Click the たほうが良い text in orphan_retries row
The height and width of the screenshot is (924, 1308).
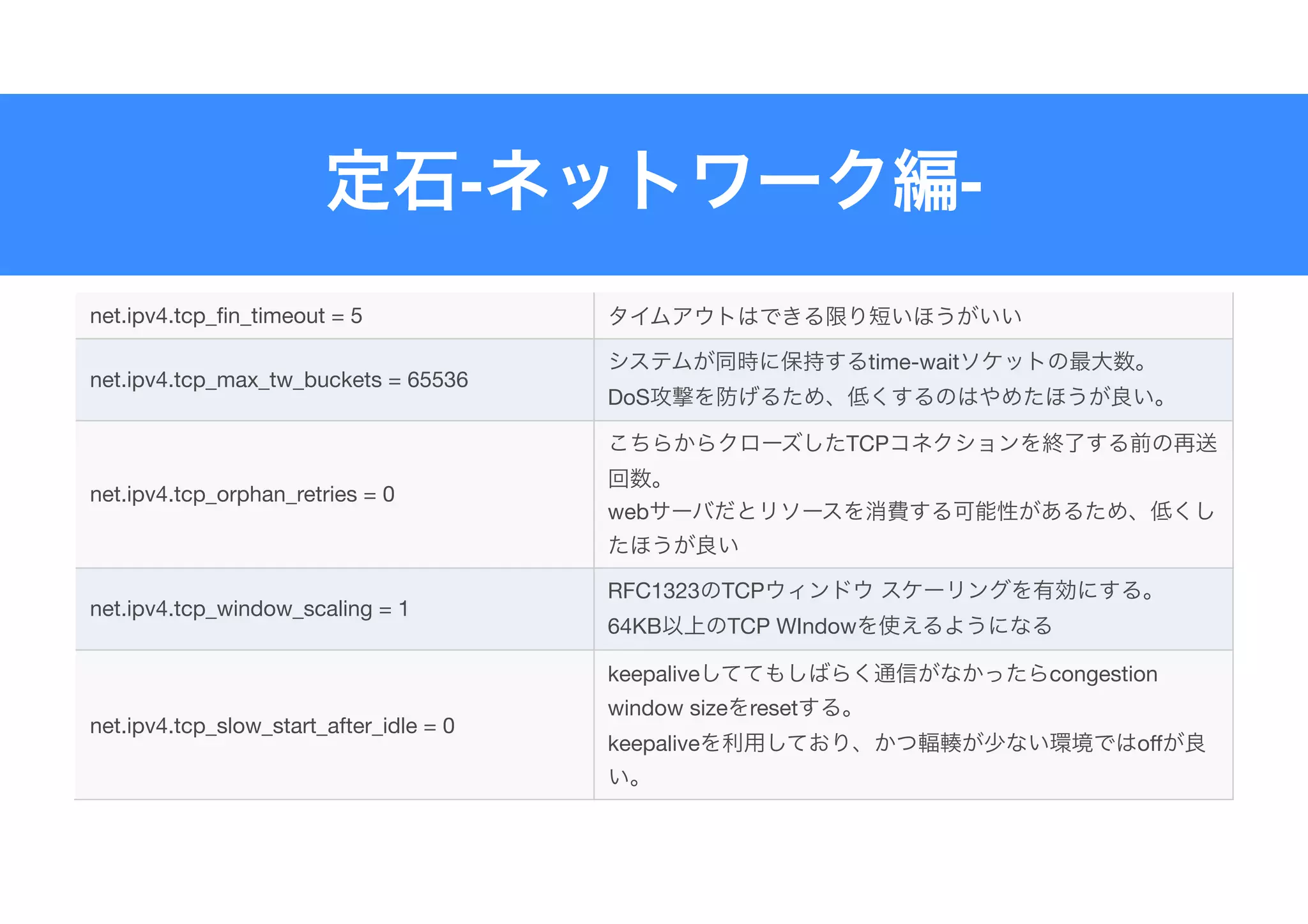673,545
